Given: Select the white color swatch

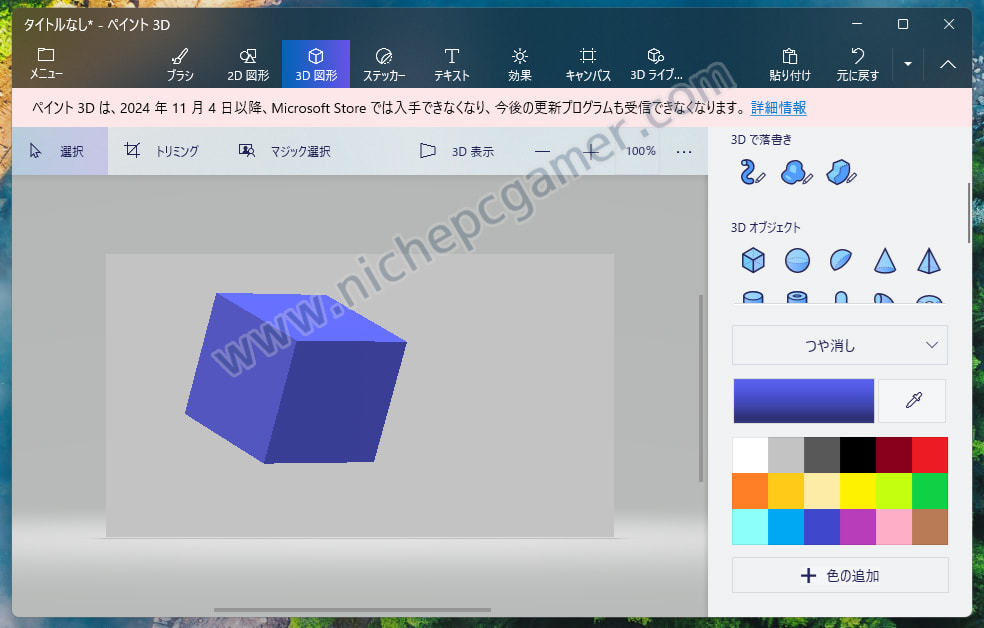Looking at the screenshot, I should (x=750, y=455).
